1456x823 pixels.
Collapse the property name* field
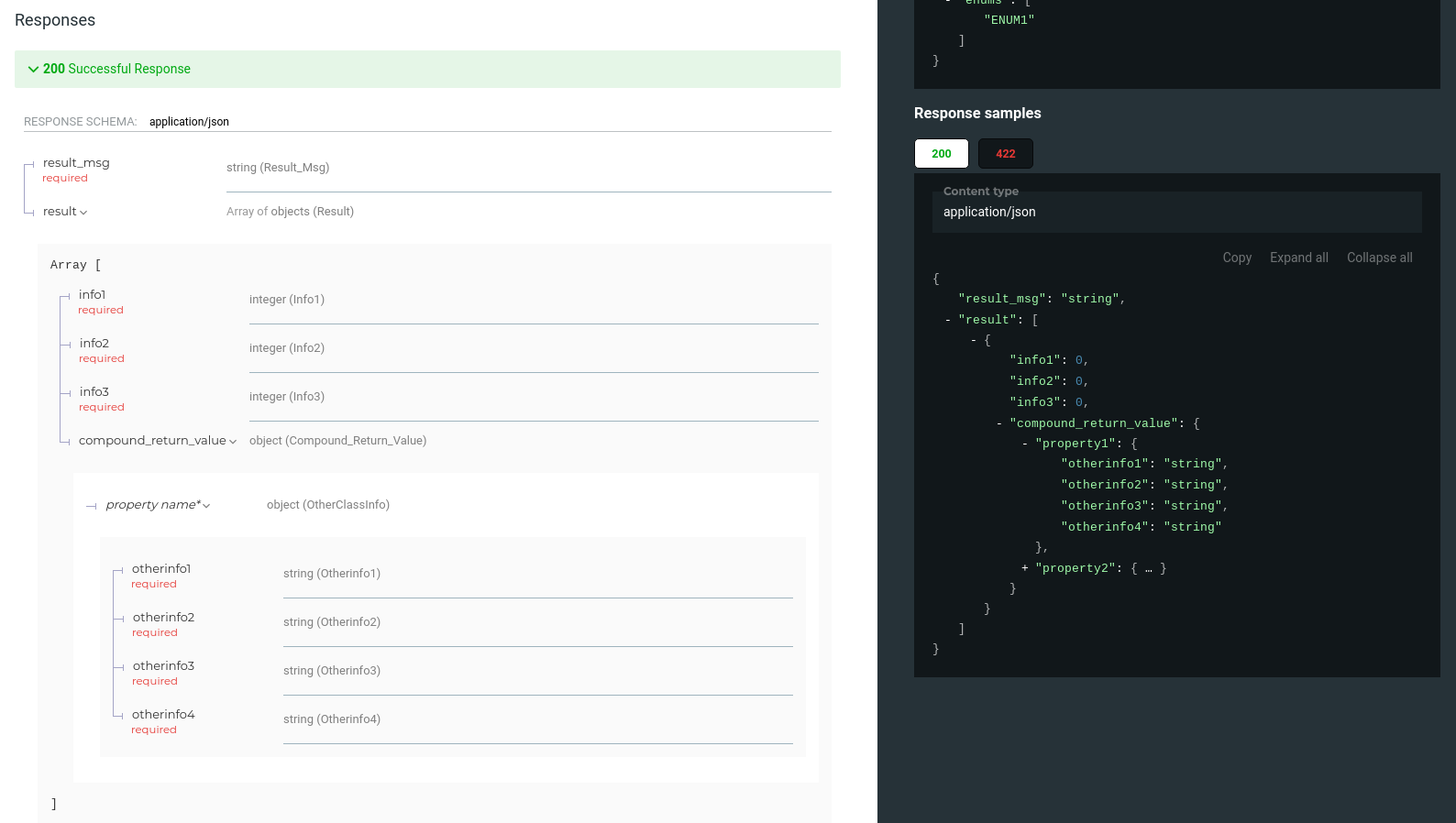tap(158, 505)
